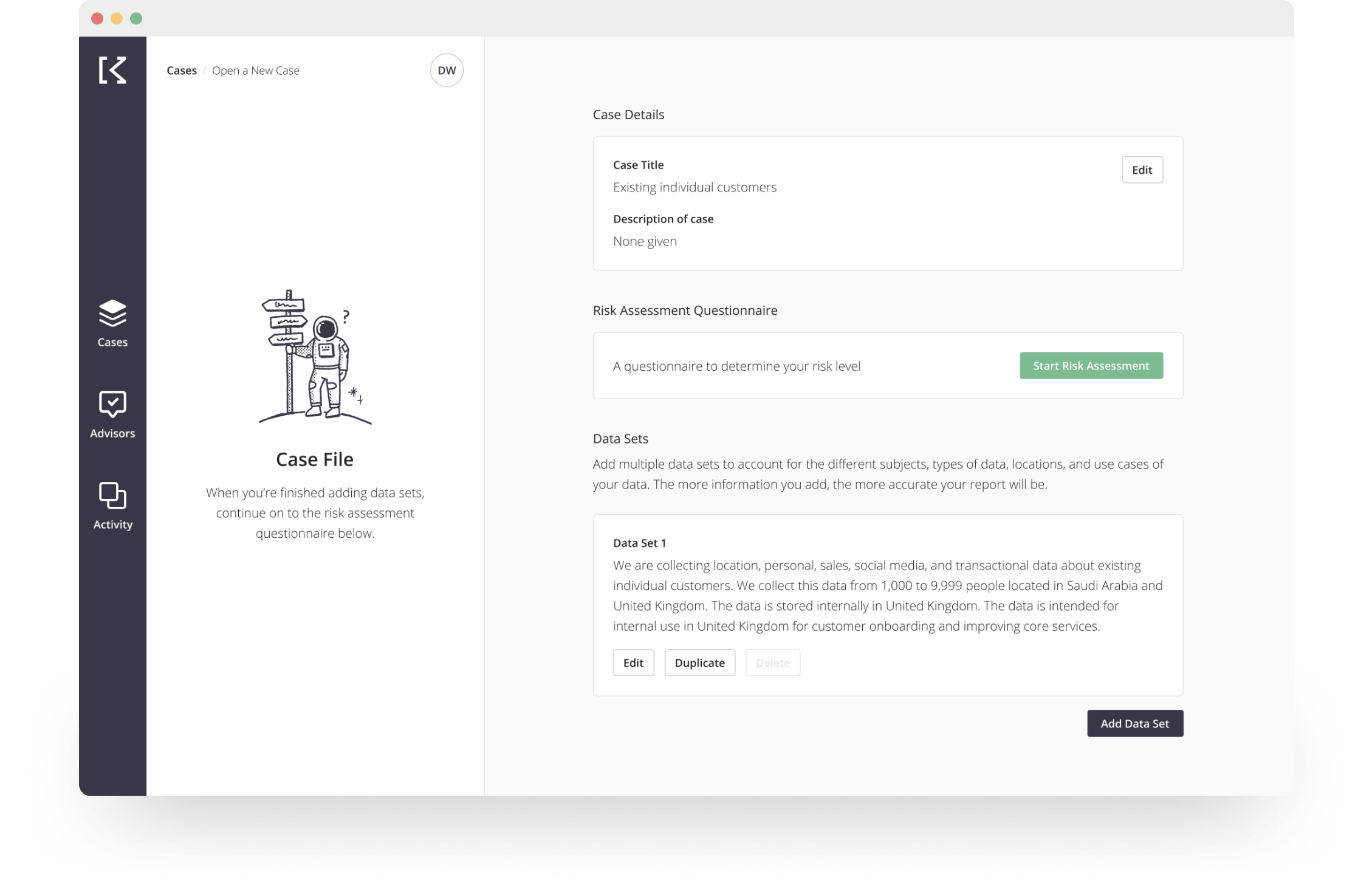Click the overlapping squares Activity icon
Viewport: 1372px width, 886px height.
(x=112, y=495)
